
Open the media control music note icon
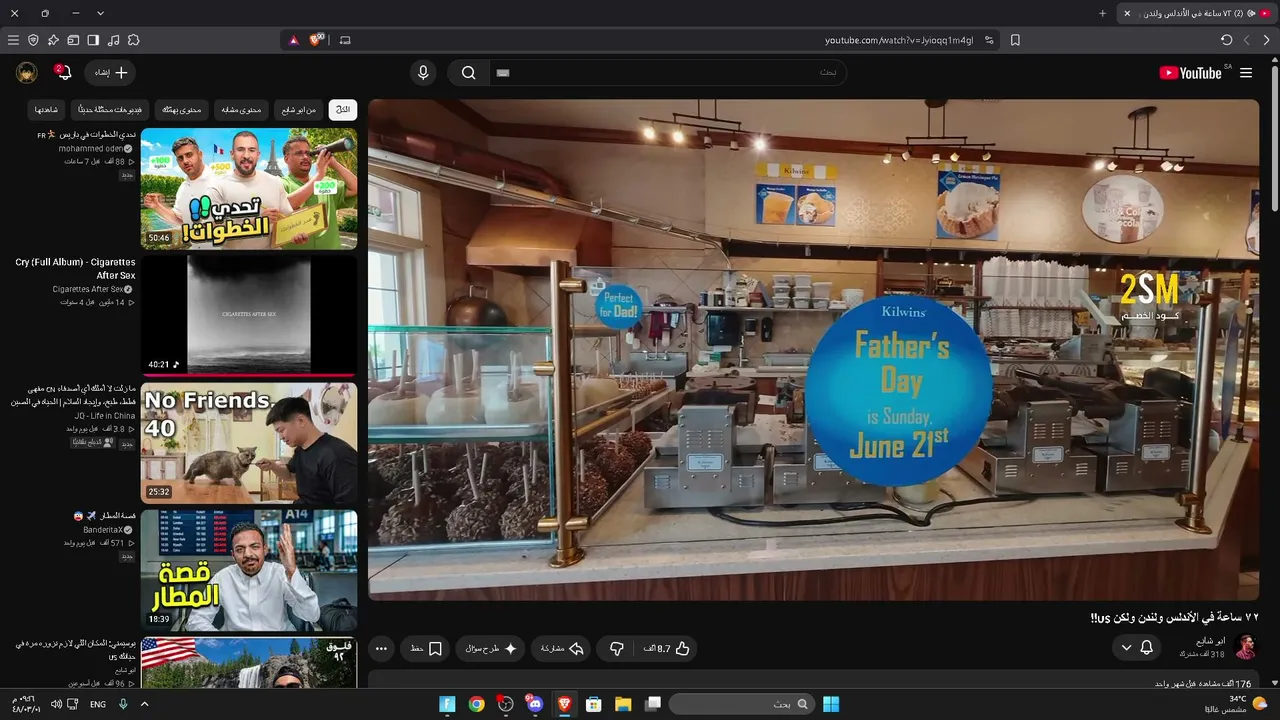113,40
